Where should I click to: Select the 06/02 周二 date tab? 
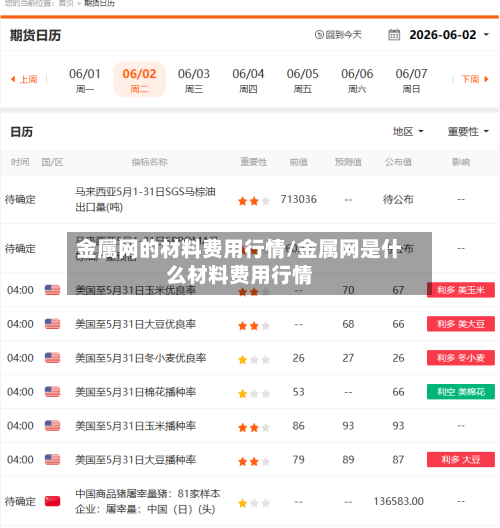pos(139,79)
